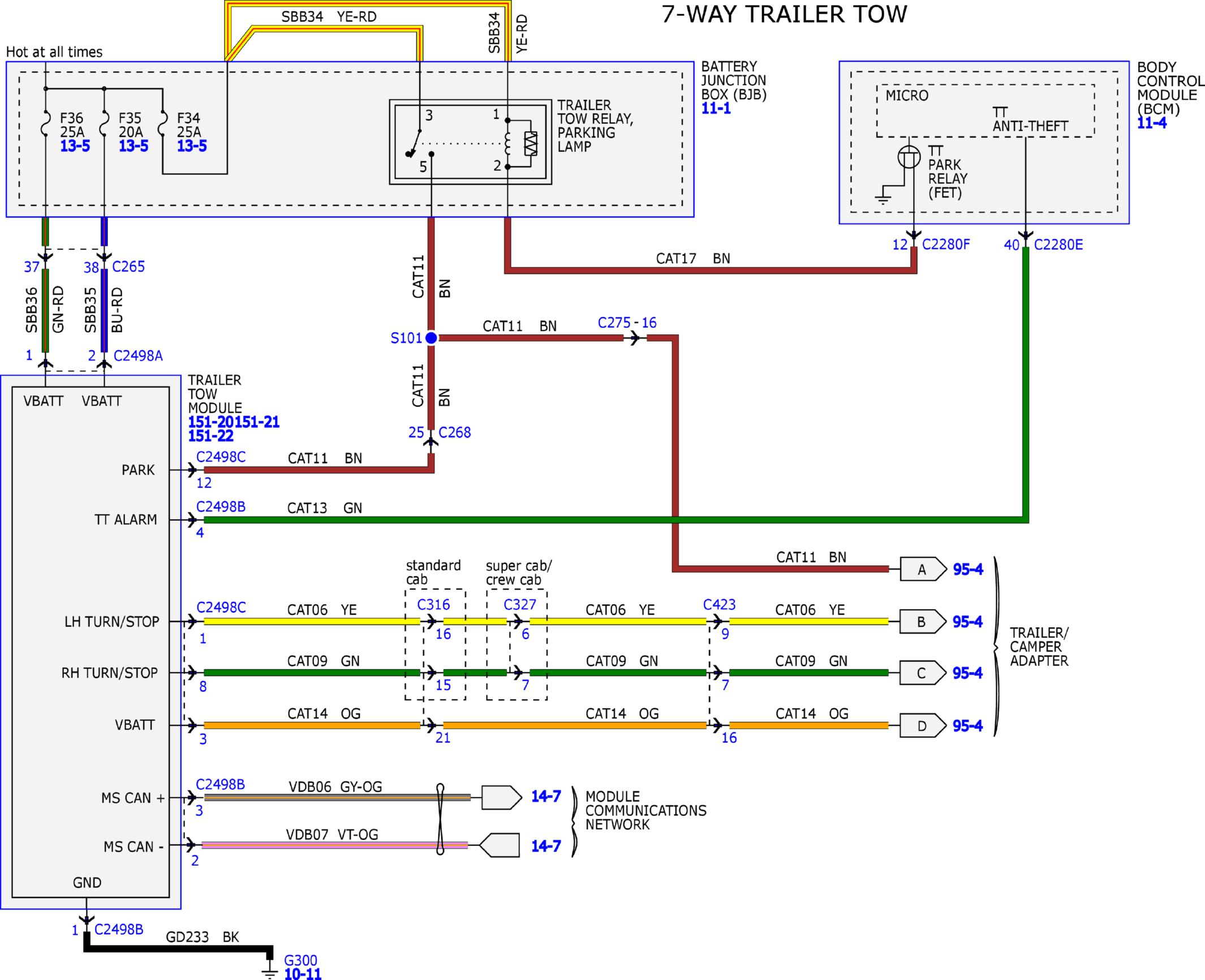Select the trailer tow relay coil symbol
Image resolution: width=1205 pixels, height=980 pixels.
click(507, 144)
